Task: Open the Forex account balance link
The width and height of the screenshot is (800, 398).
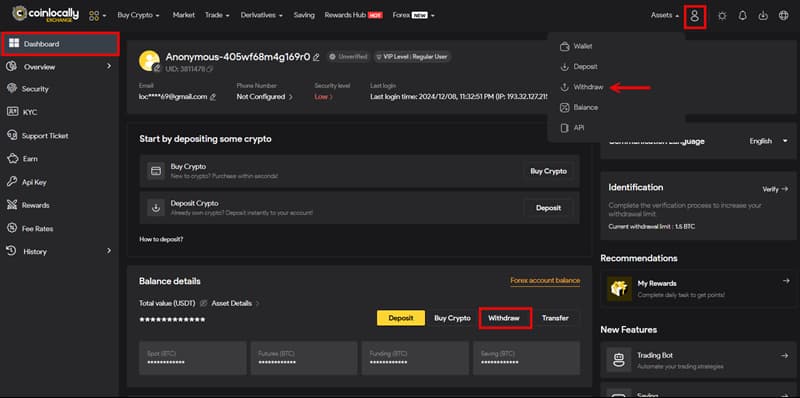Action: click(545, 281)
